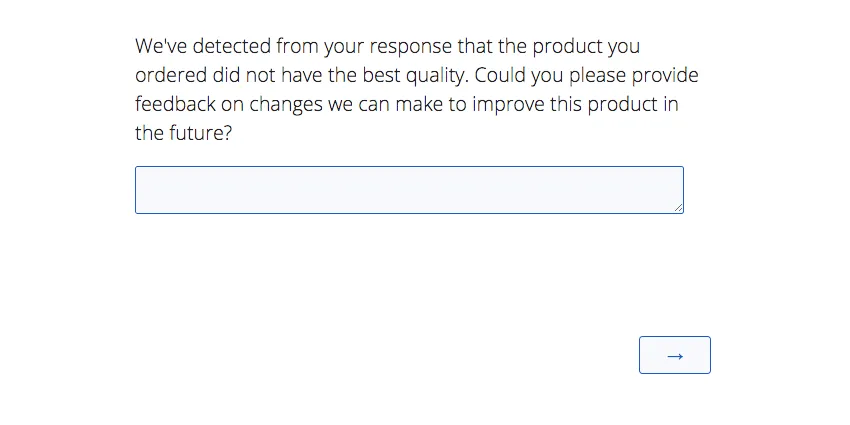Click the word "response" in the question
Screen dimensions: 850x425
411,46
